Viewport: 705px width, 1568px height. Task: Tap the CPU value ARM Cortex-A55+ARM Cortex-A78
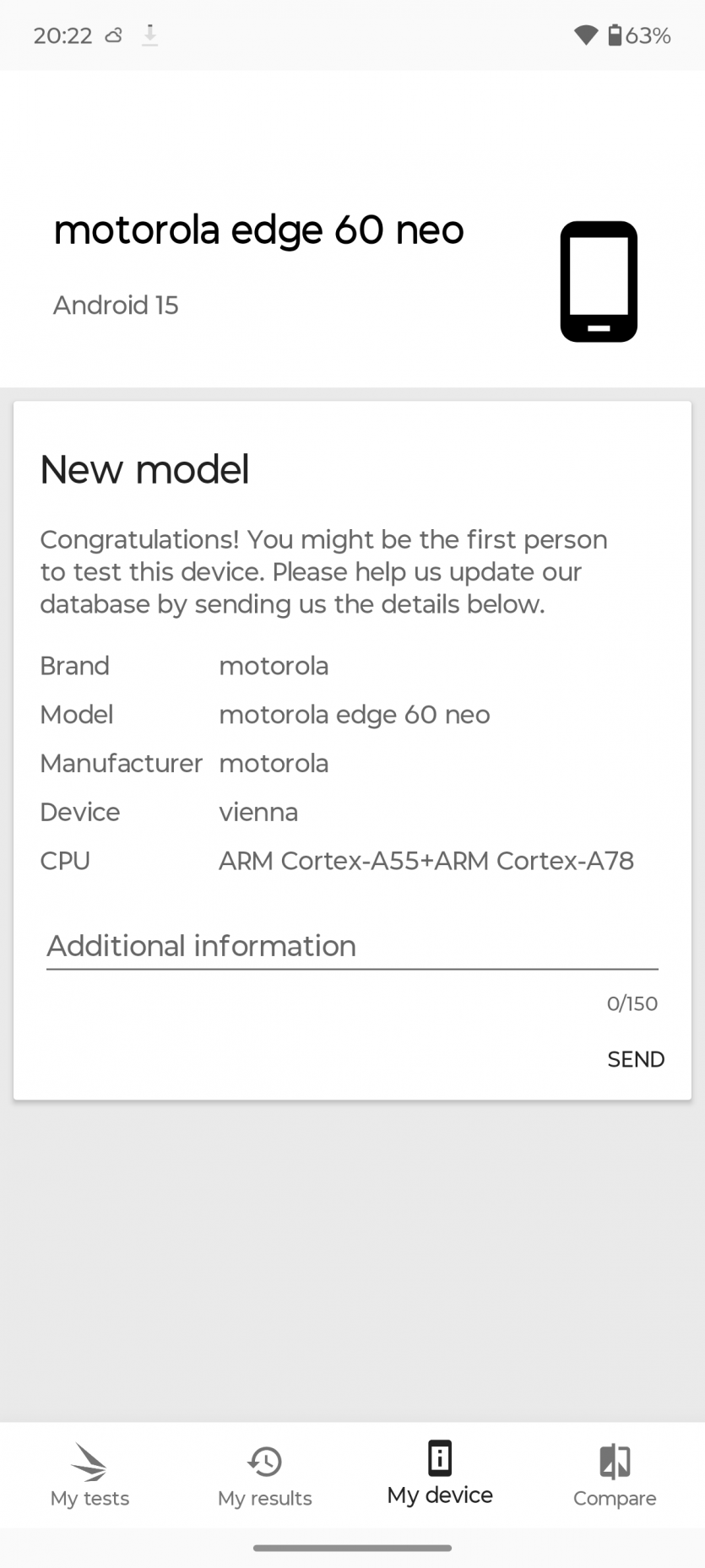[x=426, y=861]
